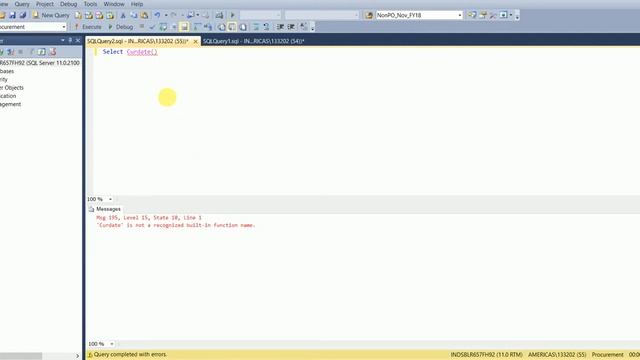Open the Query menu
640x360 pixels.
[x=22, y=4]
